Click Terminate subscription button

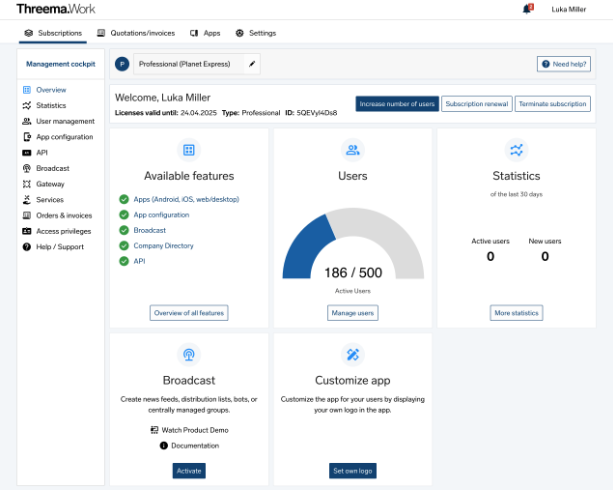click(552, 104)
